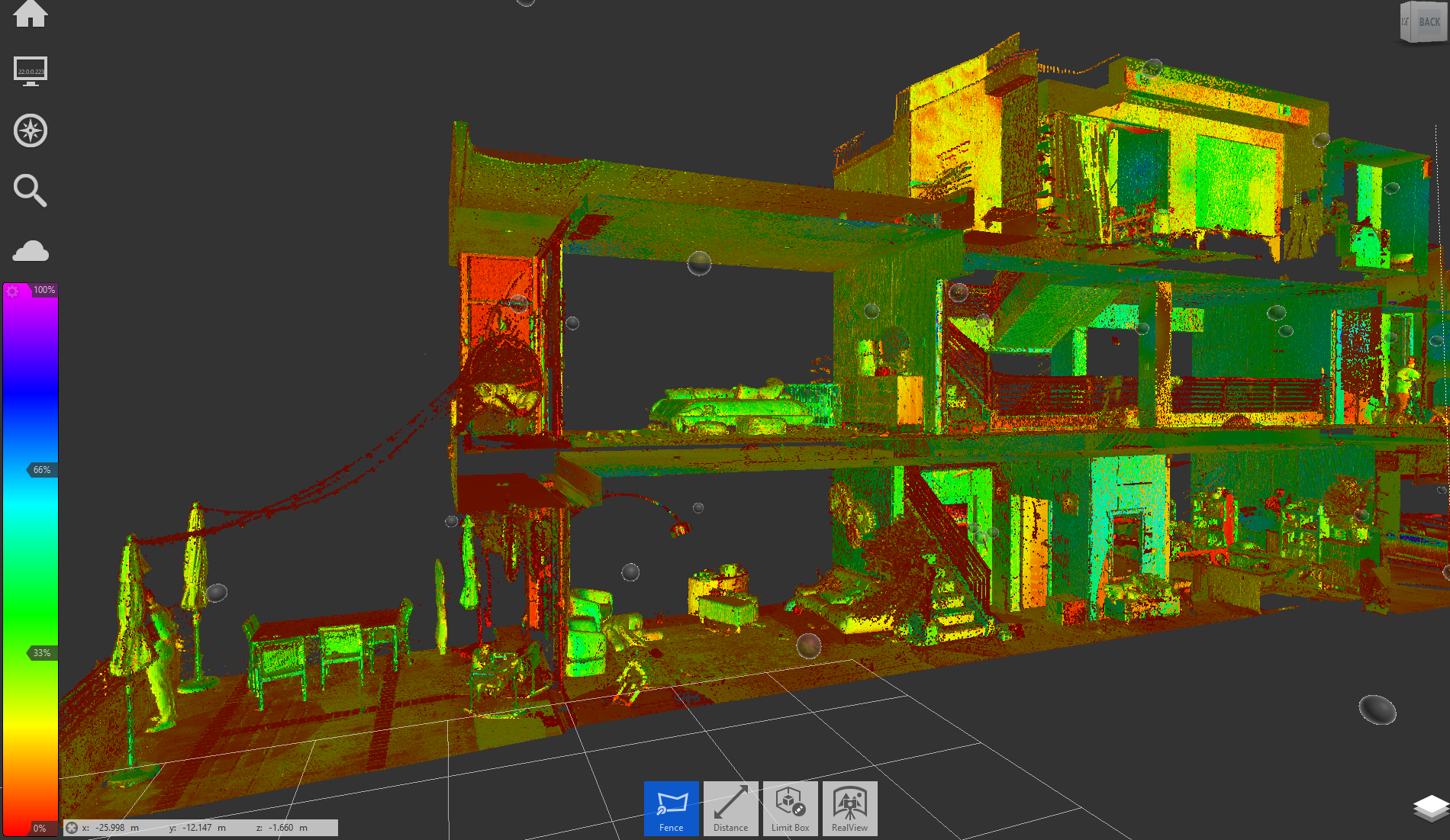This screenshot has height=840, width=1450.
Task: Select the large scan sphere at lower right
Action: click(x=1377, y=710)
